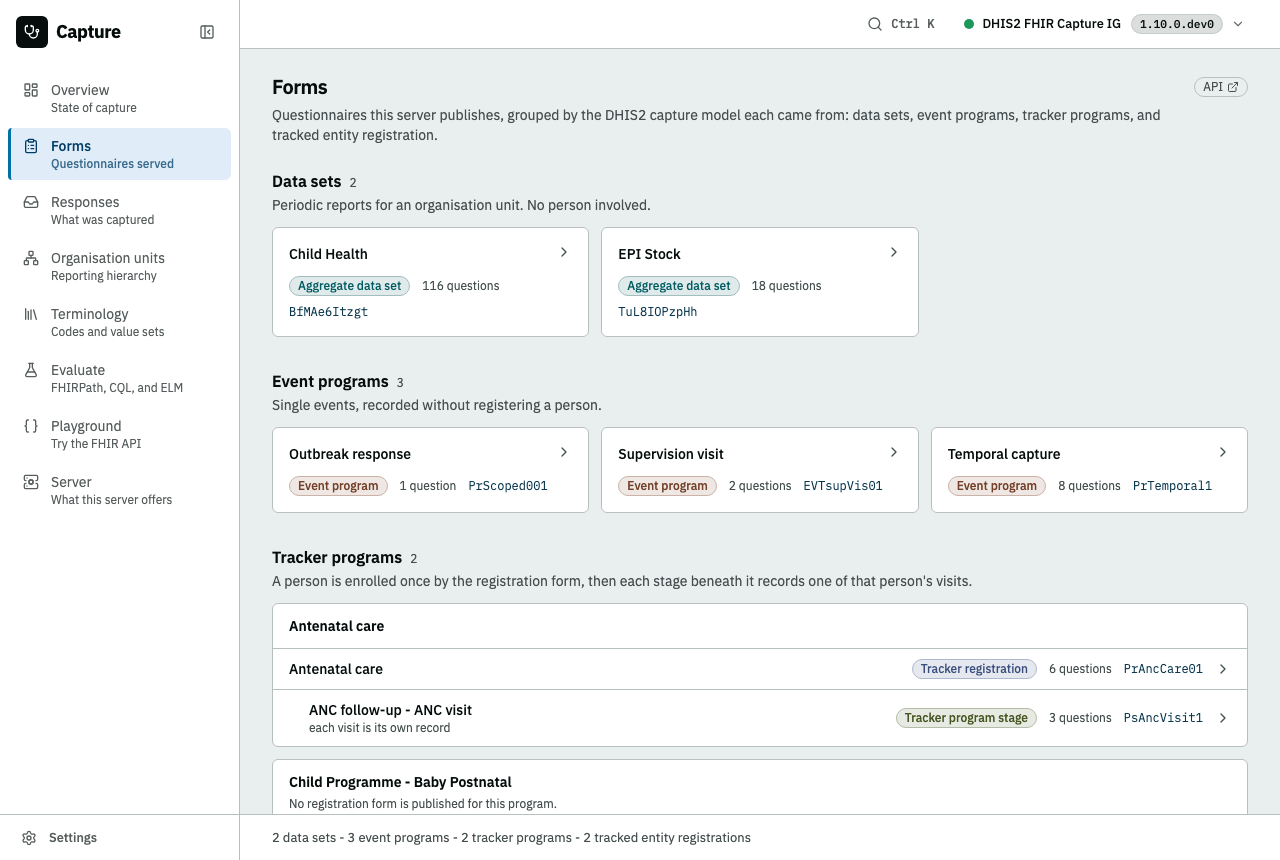This screenshot has height=860, width=1280.
Task: Open Playground section in sidebar
Action: [119, 434]
